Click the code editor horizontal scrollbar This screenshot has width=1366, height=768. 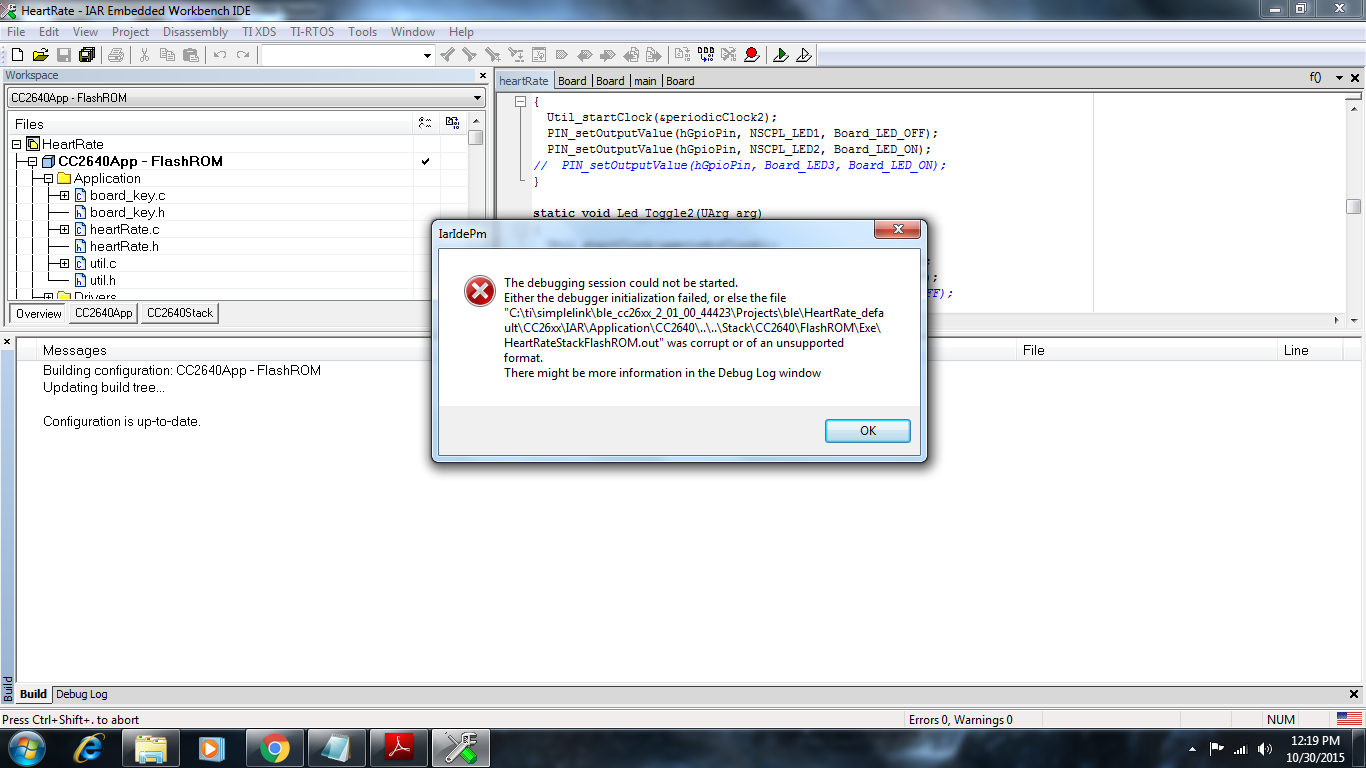921,320
